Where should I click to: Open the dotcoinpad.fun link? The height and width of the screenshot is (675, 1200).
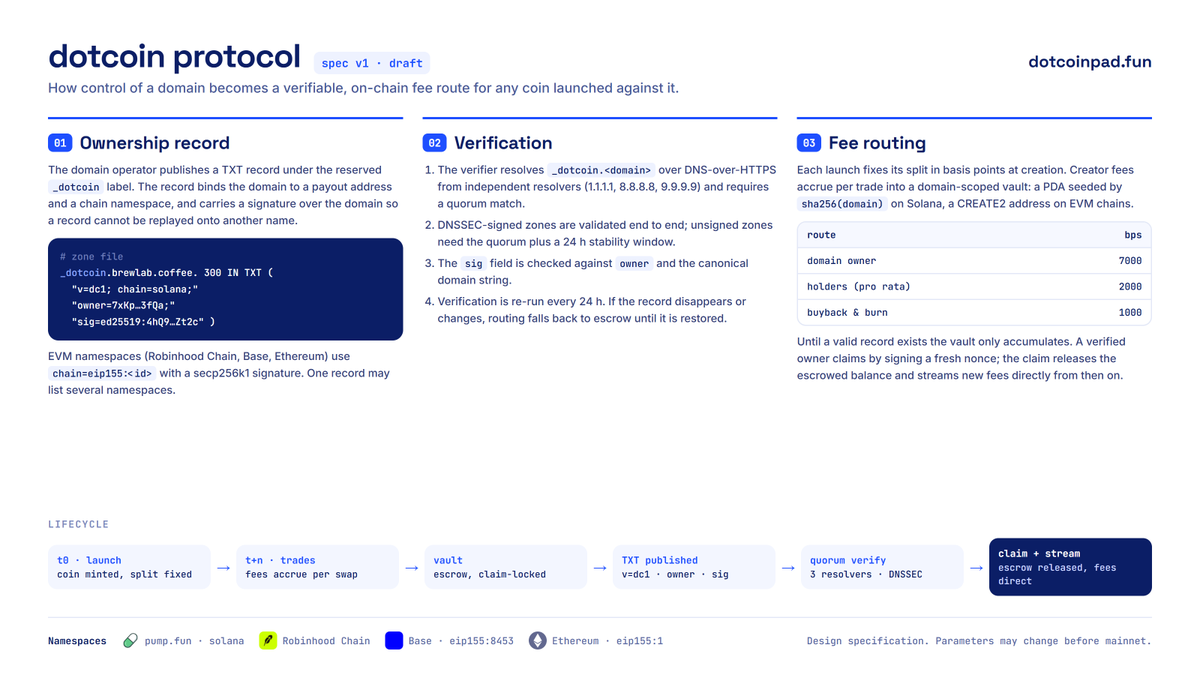click(1090, 62)
